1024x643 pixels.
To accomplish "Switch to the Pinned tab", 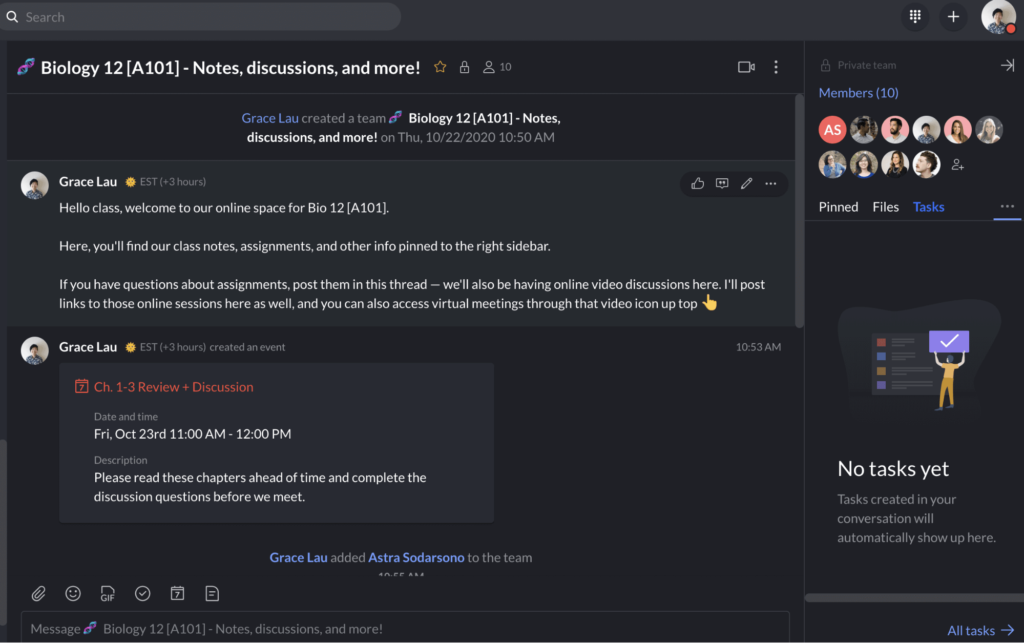I will (x=838, y=207).
